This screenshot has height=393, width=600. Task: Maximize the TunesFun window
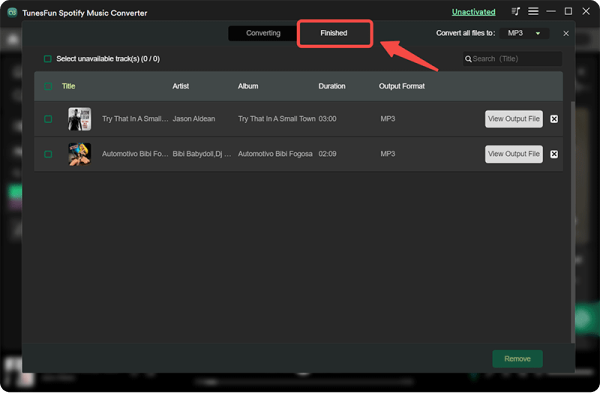coord(568,11)
